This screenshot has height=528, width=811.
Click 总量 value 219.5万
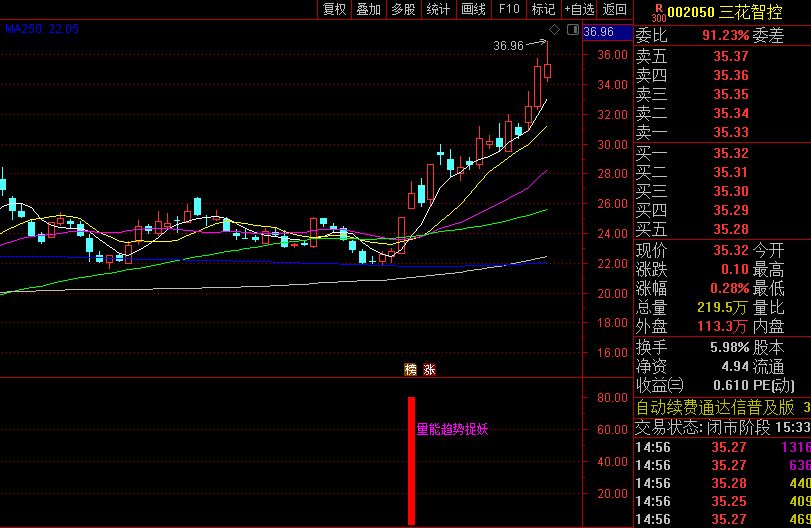[722, 308]
